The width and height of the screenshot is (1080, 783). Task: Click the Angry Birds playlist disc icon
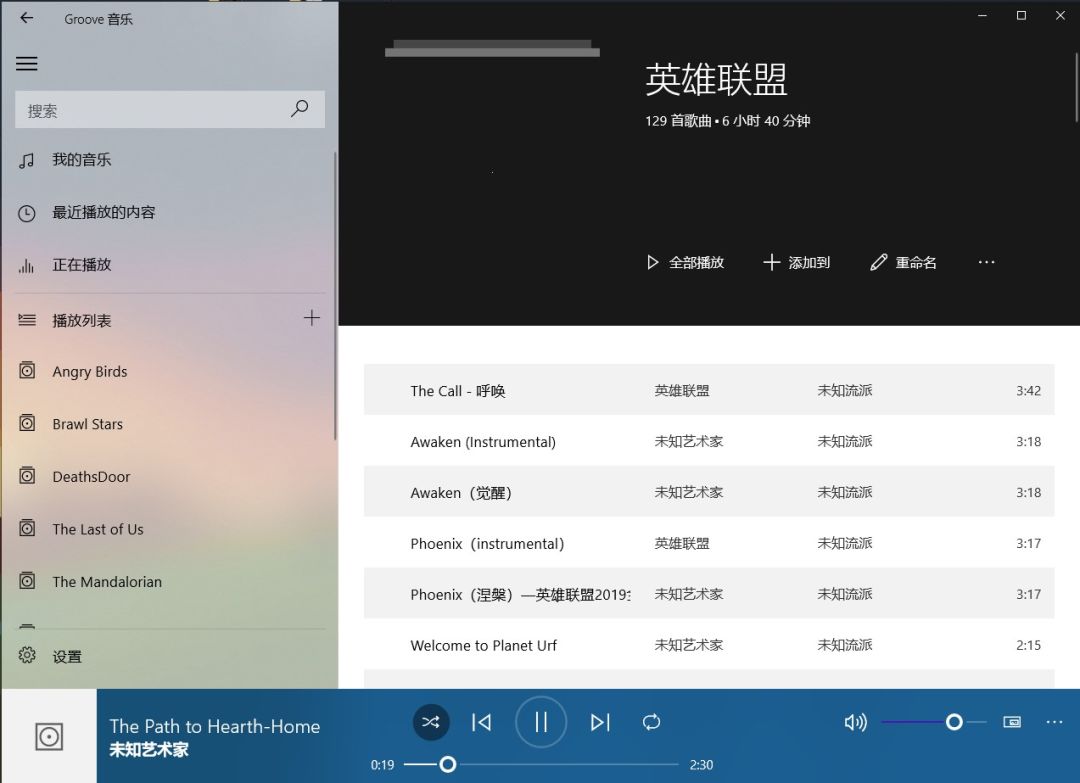[27, 370]
